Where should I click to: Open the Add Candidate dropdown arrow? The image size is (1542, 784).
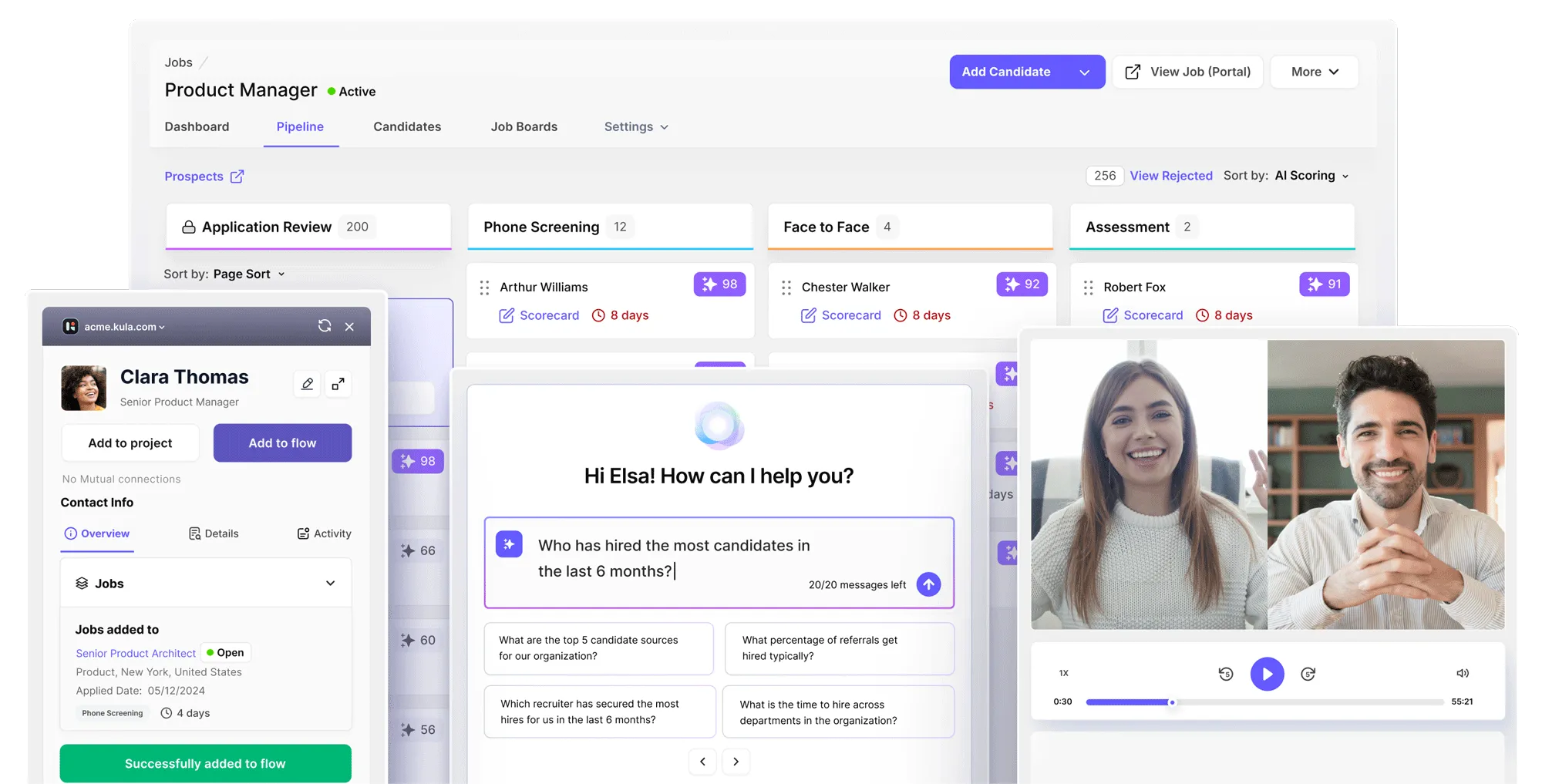1084,72
